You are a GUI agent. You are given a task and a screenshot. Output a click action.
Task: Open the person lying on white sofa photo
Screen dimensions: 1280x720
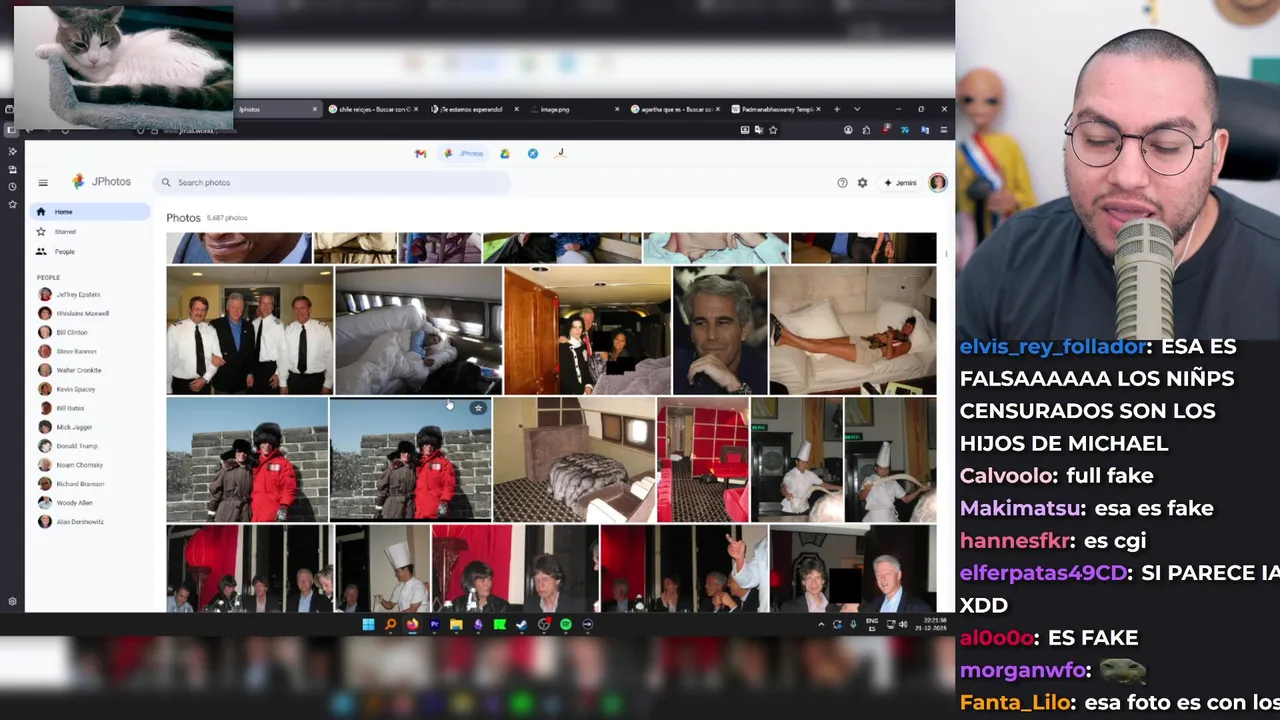853,330
